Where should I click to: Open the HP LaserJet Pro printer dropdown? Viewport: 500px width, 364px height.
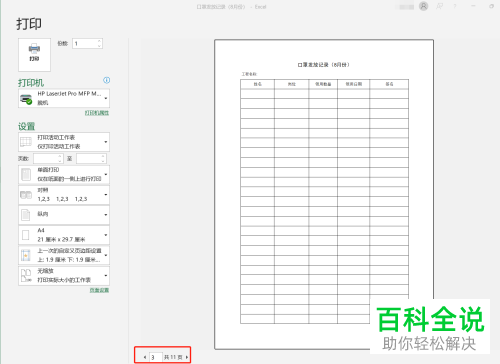[64, 98]
